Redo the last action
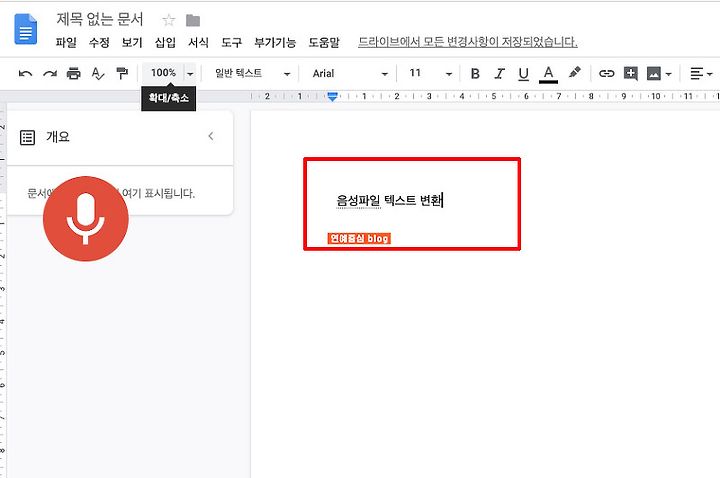Image resolution: width=720 pixels, height=478 pixels. tap(50, 73)
